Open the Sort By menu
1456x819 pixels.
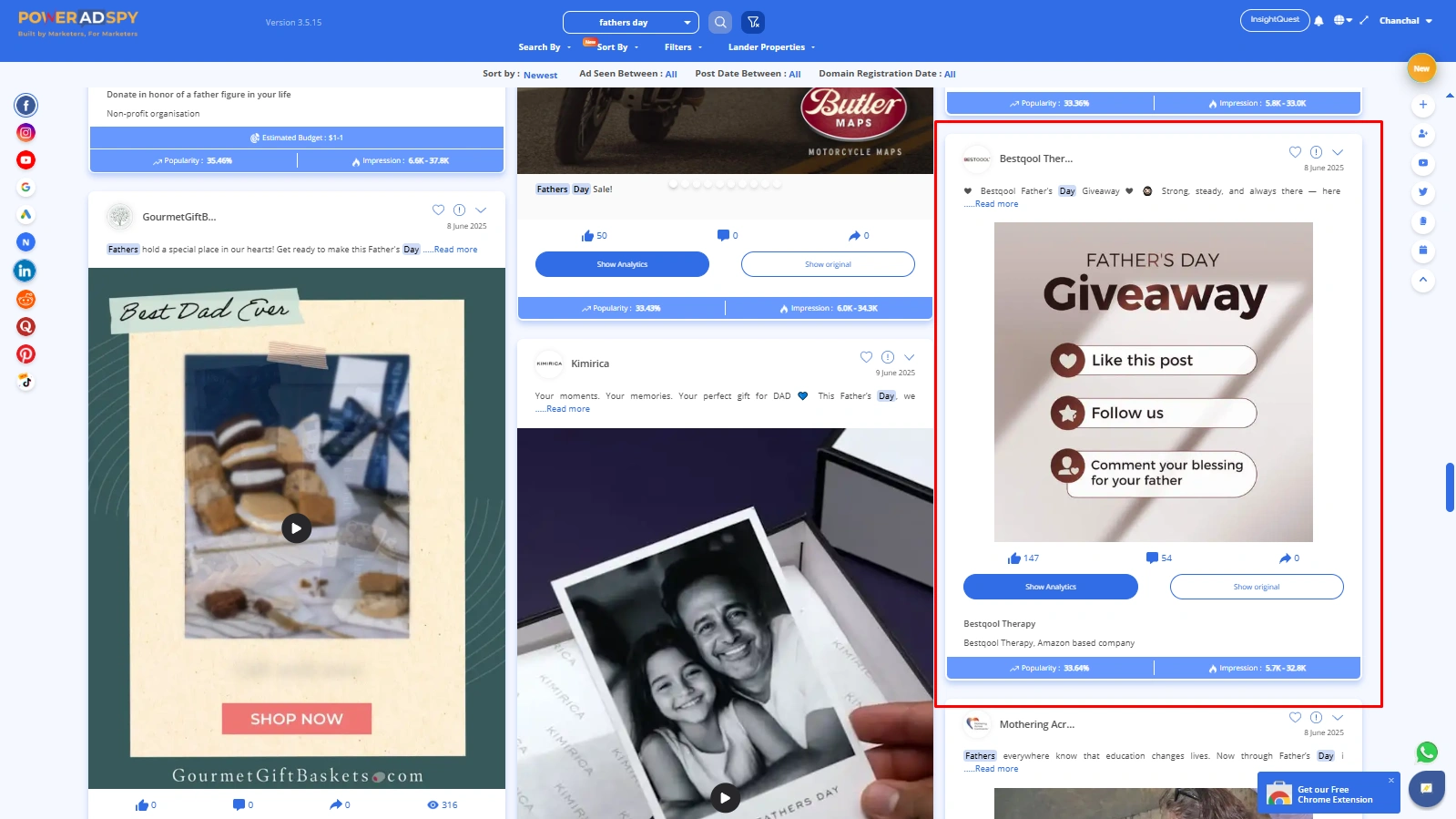point(617,47)
